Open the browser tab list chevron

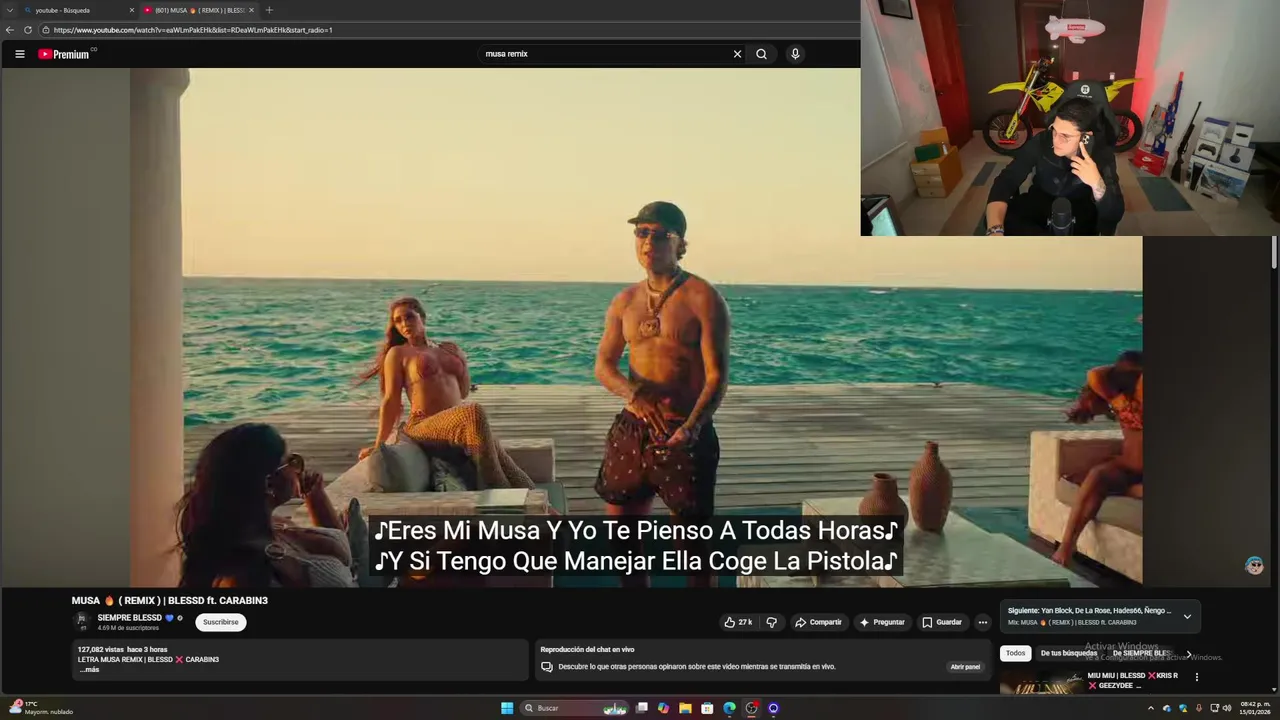coord(10,10)
